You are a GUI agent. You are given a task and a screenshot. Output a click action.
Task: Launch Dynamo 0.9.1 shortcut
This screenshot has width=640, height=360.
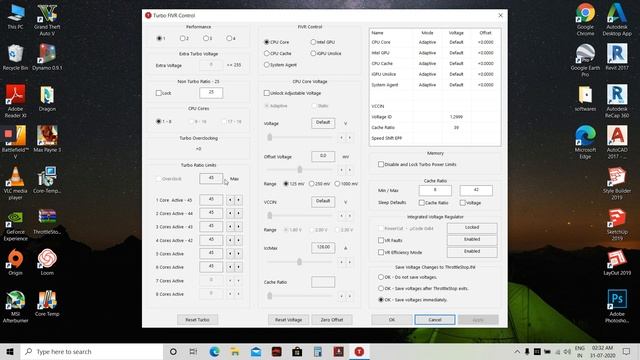pos(47,57)
